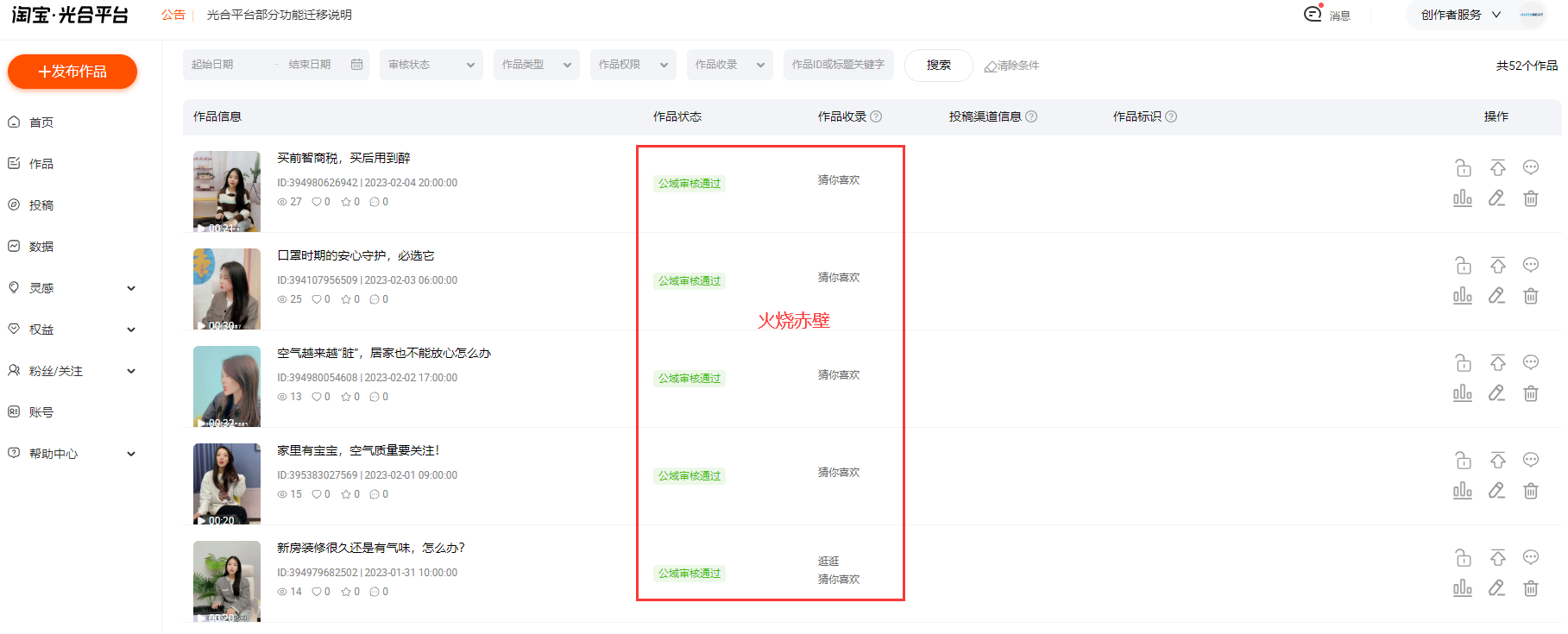Click unlock icon for 家里有宝宝 work
Viewport: 1568px width, 634px height.
[x=1463, y=460]
